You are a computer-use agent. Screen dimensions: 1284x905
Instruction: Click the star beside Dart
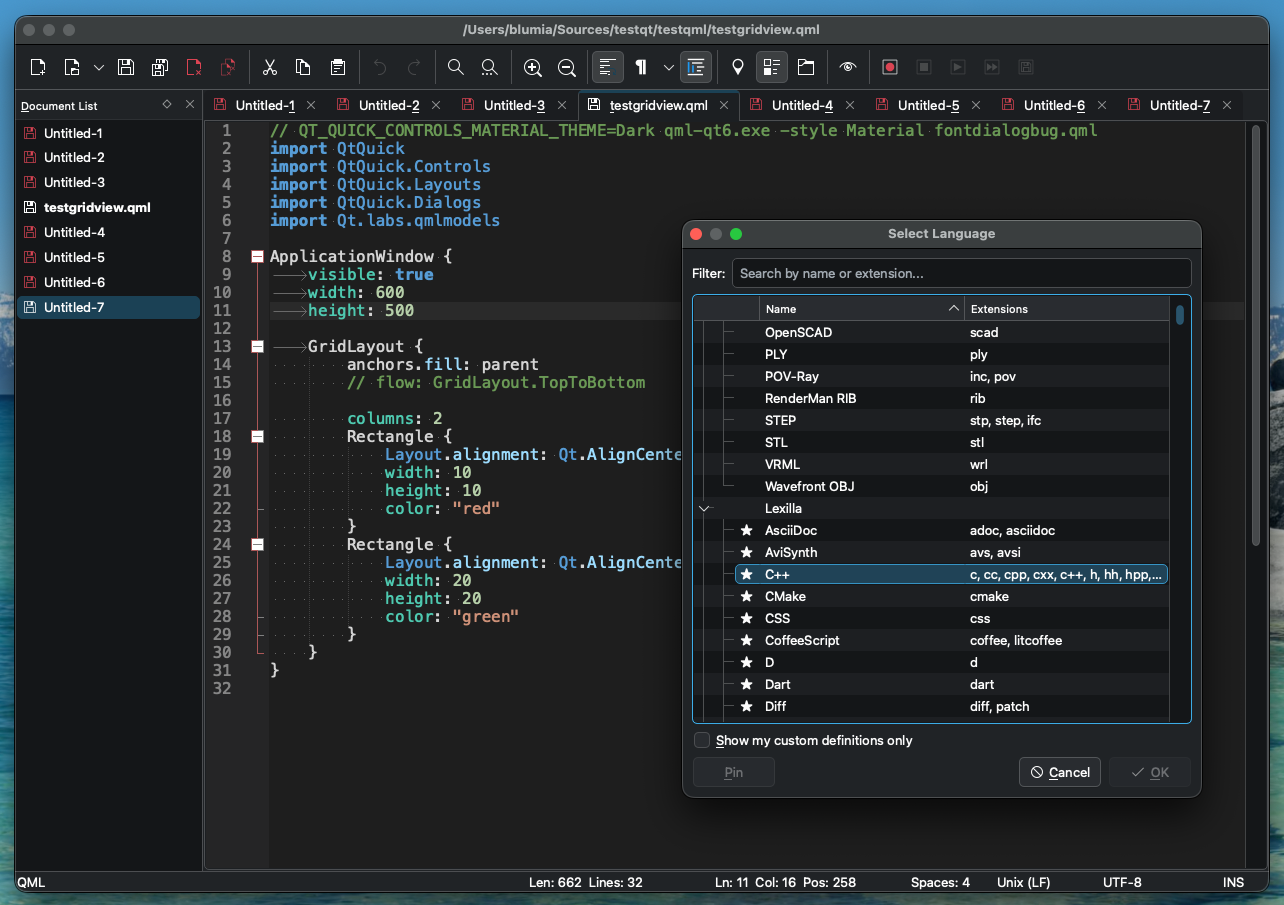pos(746,684)
